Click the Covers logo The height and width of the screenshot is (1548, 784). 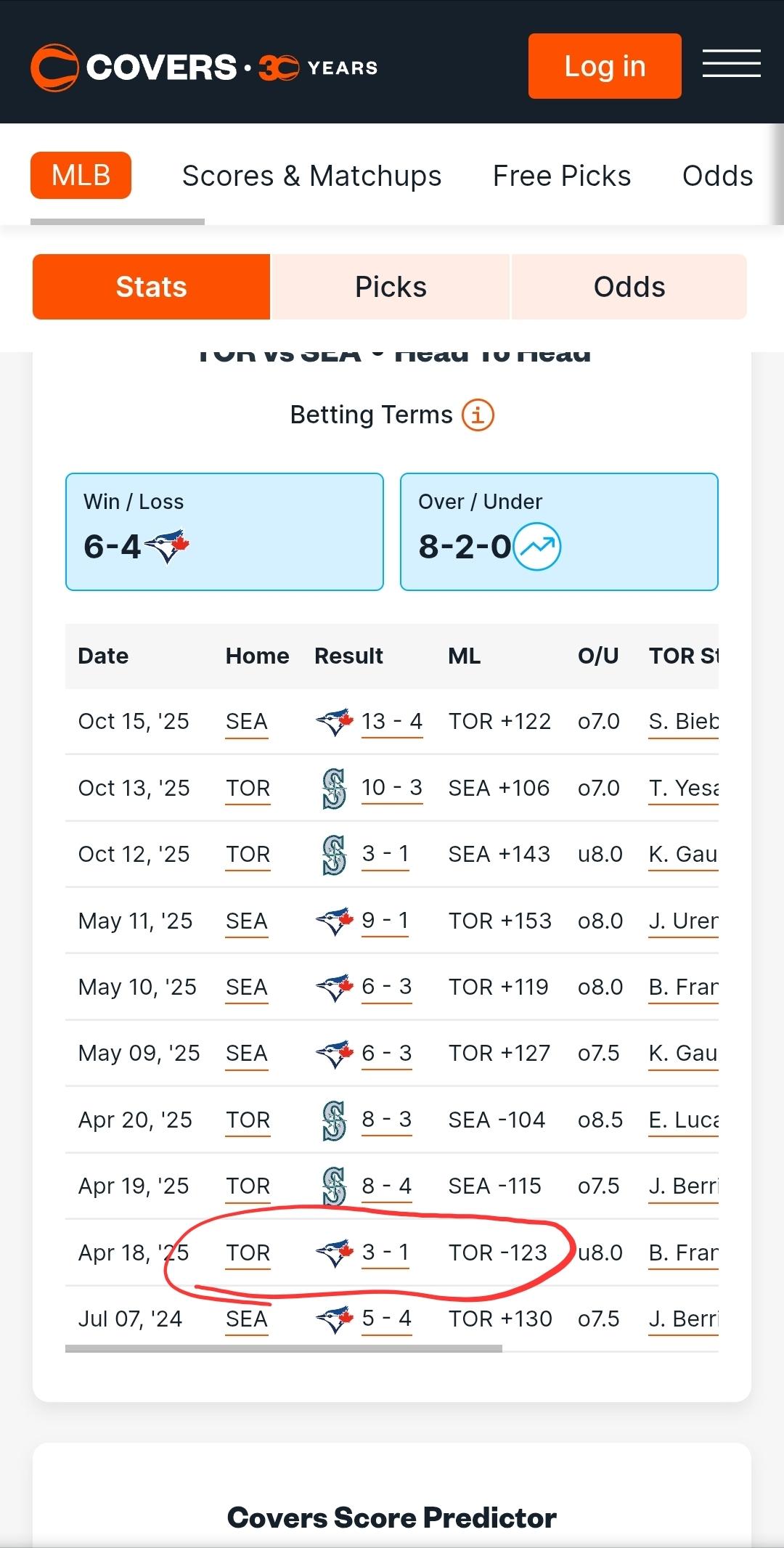point(203,68)
